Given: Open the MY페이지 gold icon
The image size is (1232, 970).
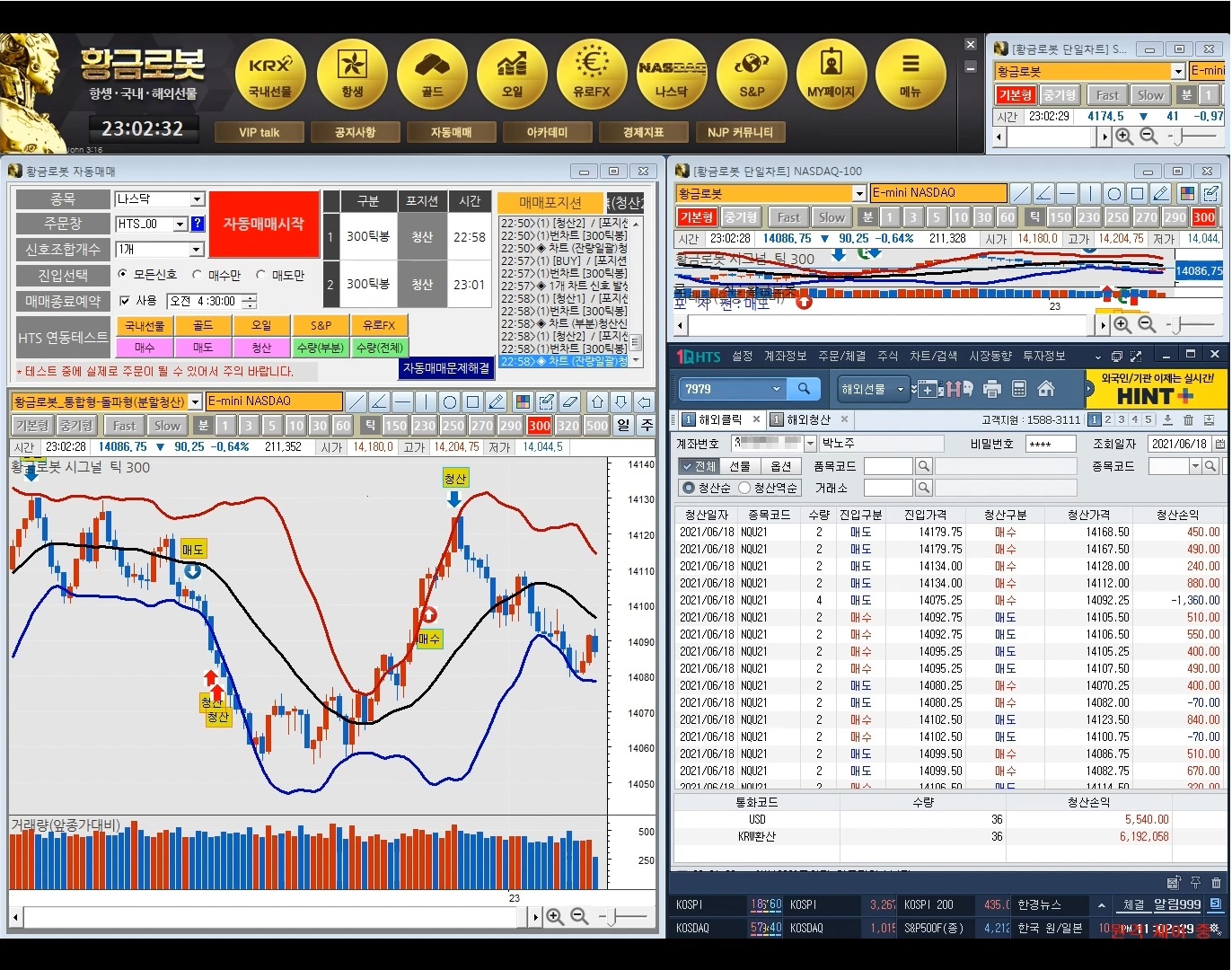Looking at the screenshot, I should tap(832, 75).
